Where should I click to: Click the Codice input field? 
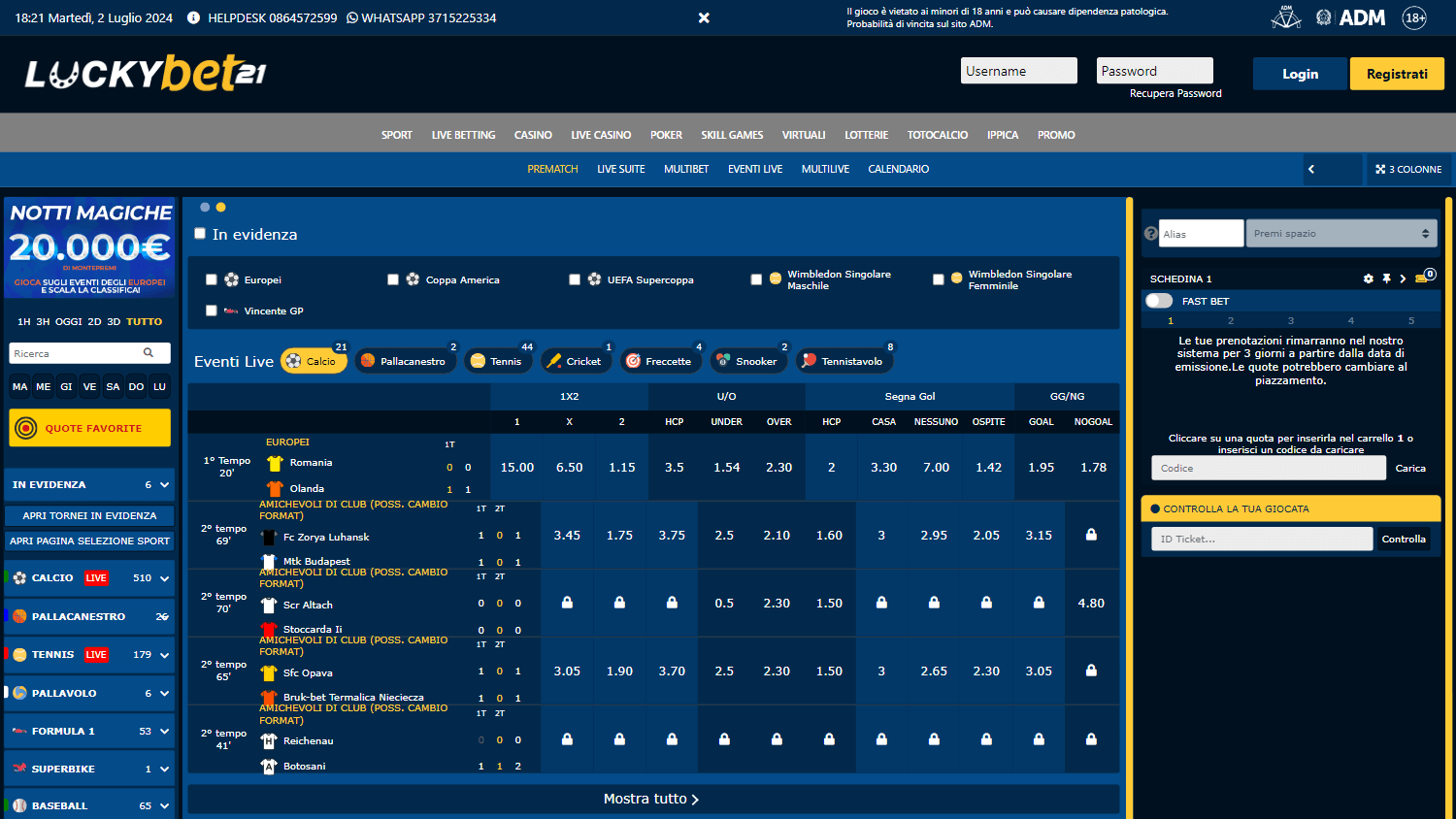tap(1269, 468)
